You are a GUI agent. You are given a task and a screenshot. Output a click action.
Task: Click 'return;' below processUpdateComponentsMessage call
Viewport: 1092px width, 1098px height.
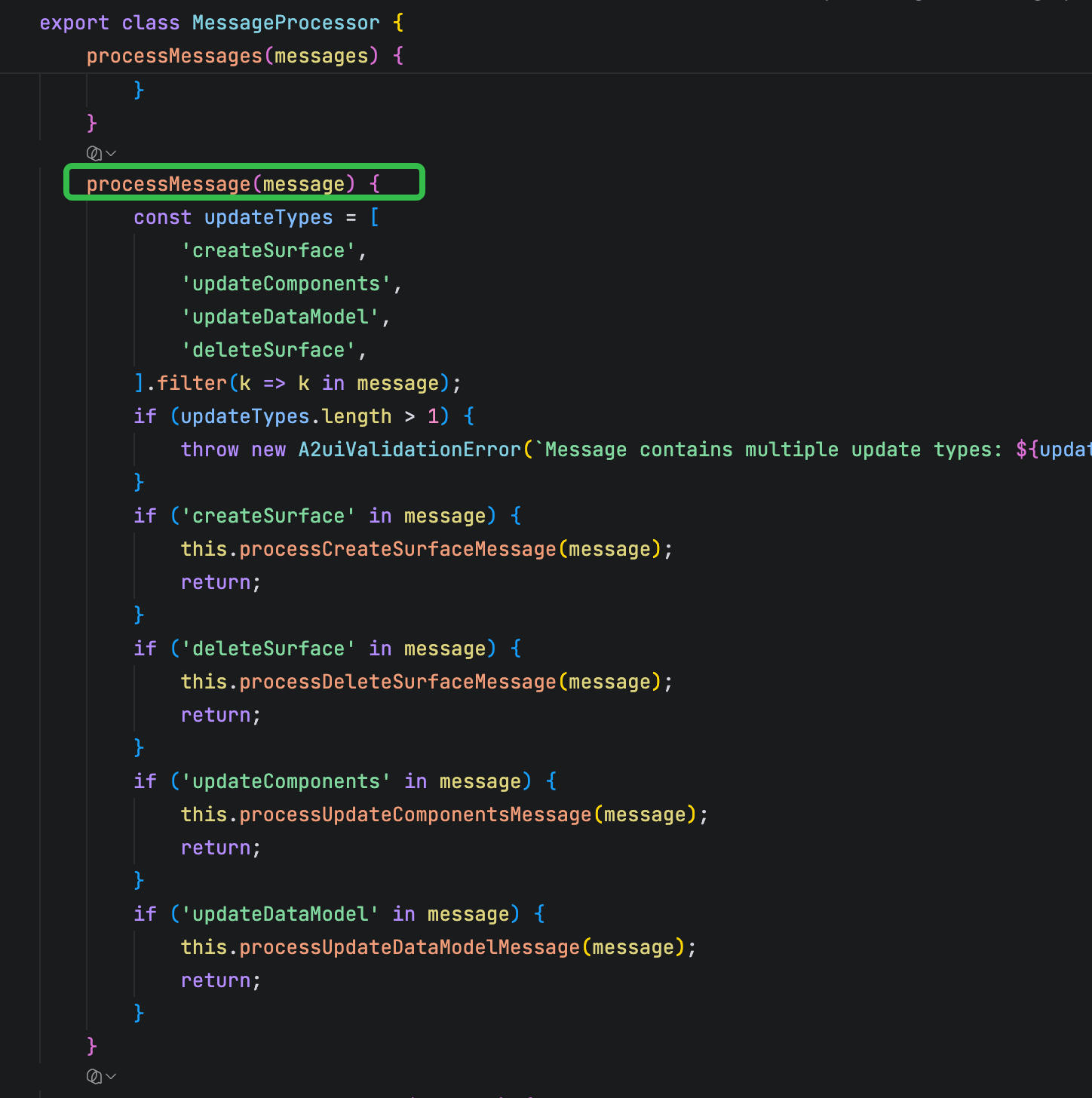(x=221, y=848)
